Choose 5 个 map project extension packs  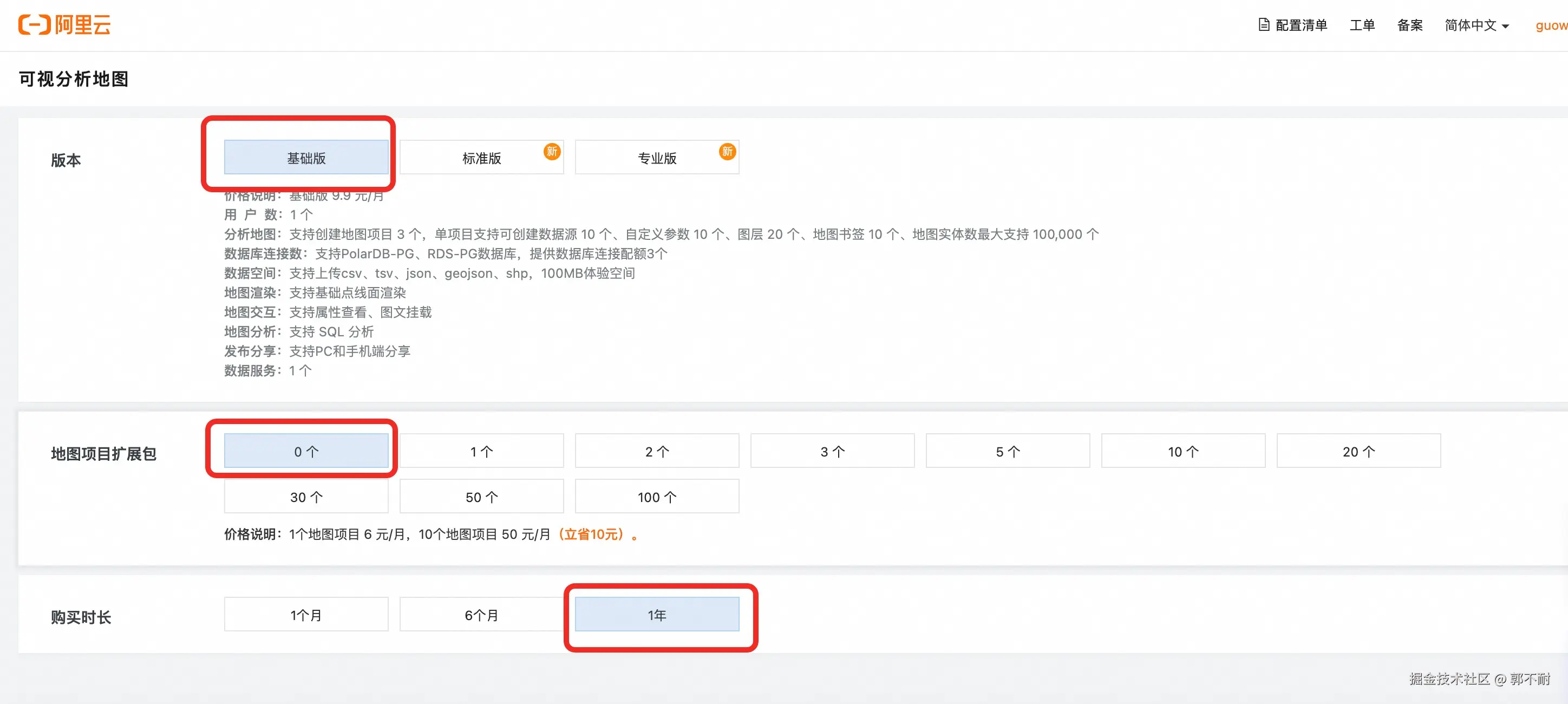point(1008,451)
